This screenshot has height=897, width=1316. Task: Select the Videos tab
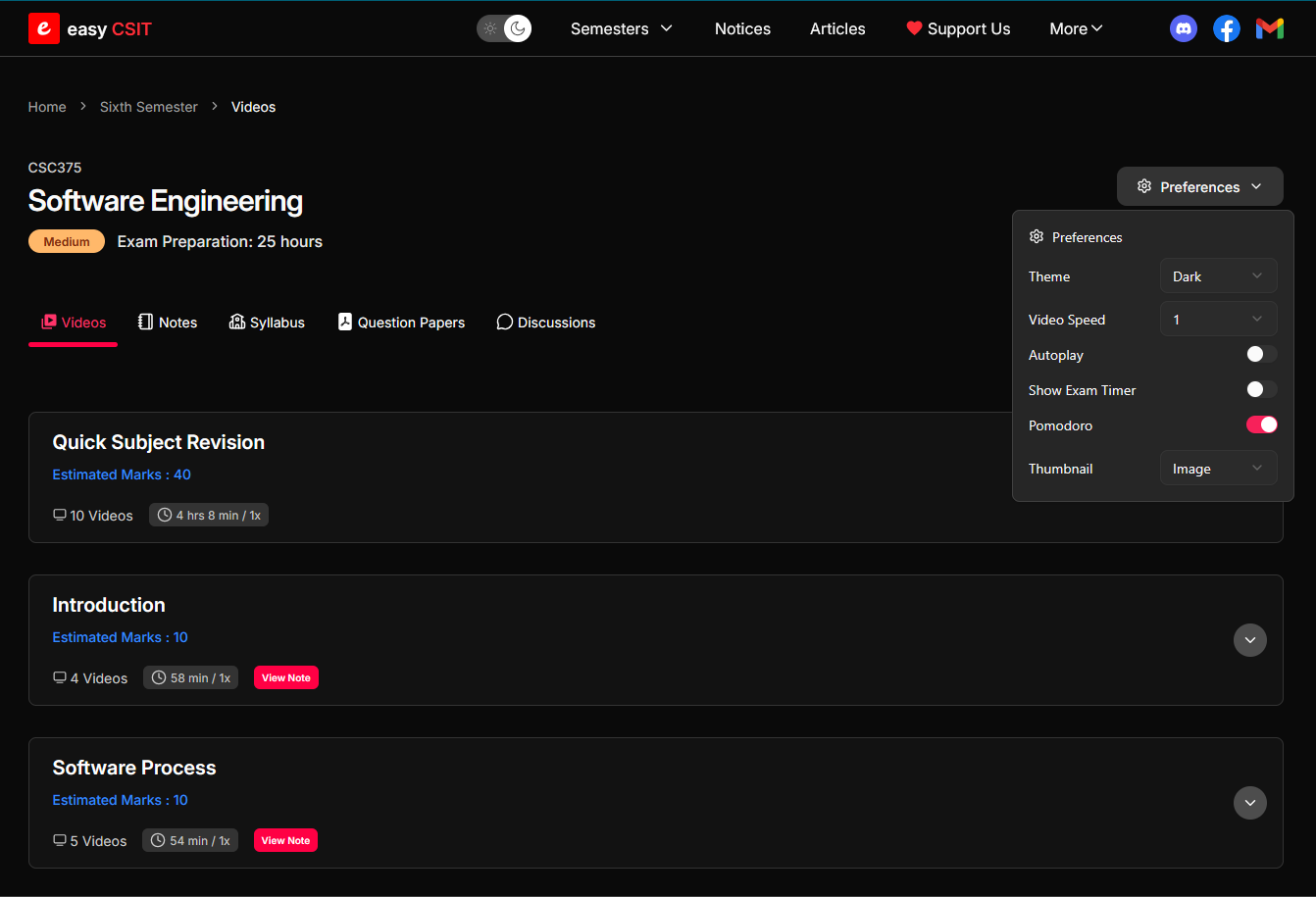pos(74,323)
